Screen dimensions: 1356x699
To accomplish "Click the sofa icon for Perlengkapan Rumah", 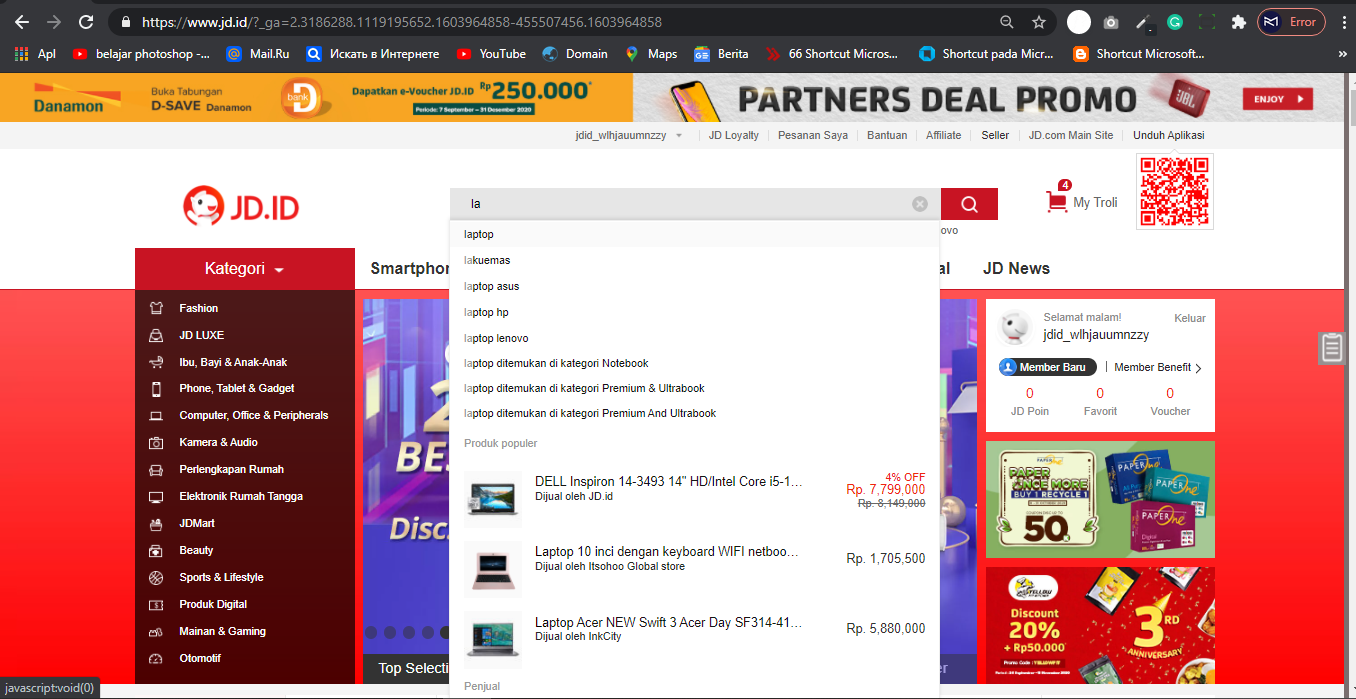I will coord(156,469).
